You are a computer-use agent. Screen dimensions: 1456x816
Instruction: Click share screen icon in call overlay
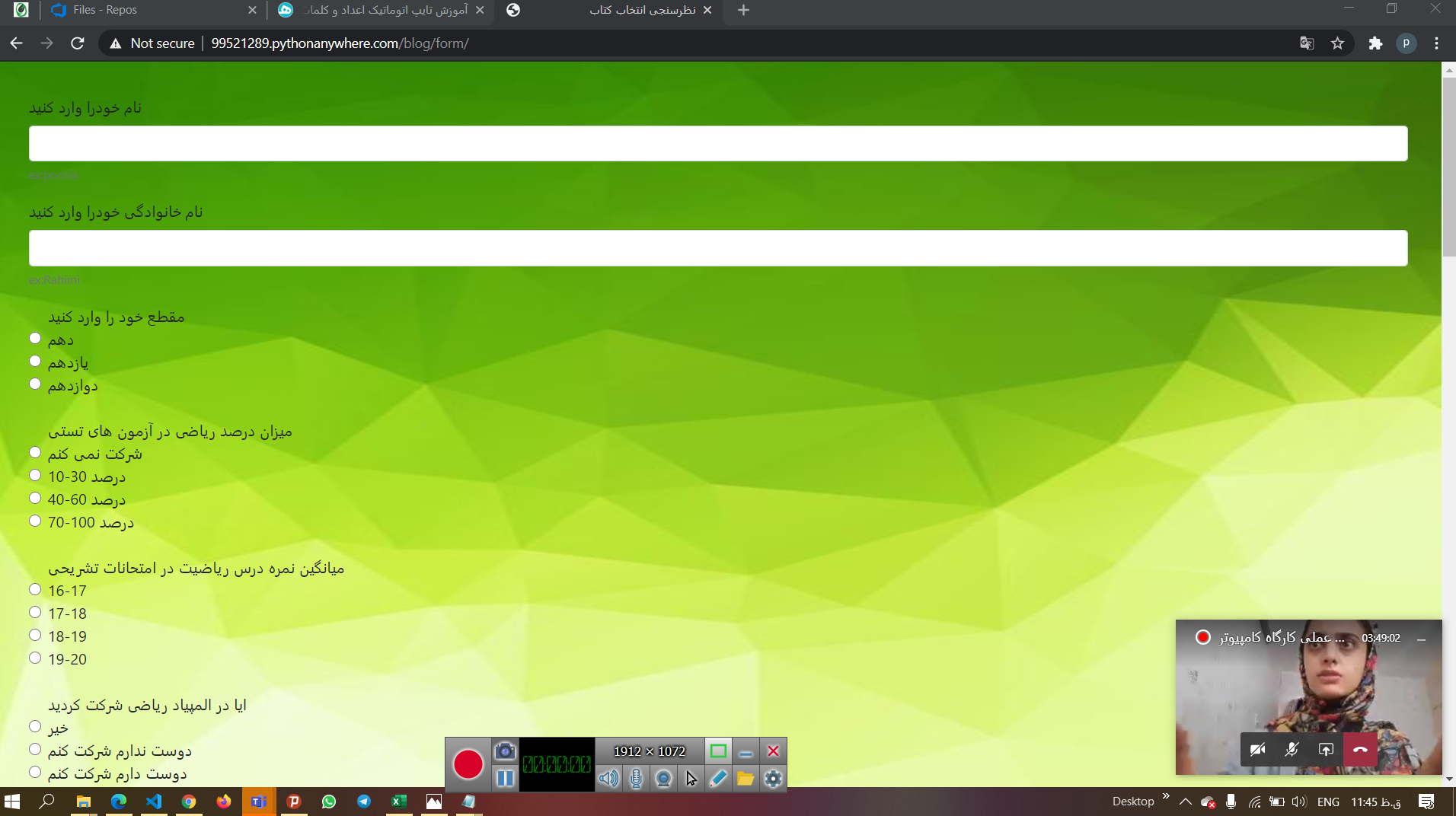1326,750
